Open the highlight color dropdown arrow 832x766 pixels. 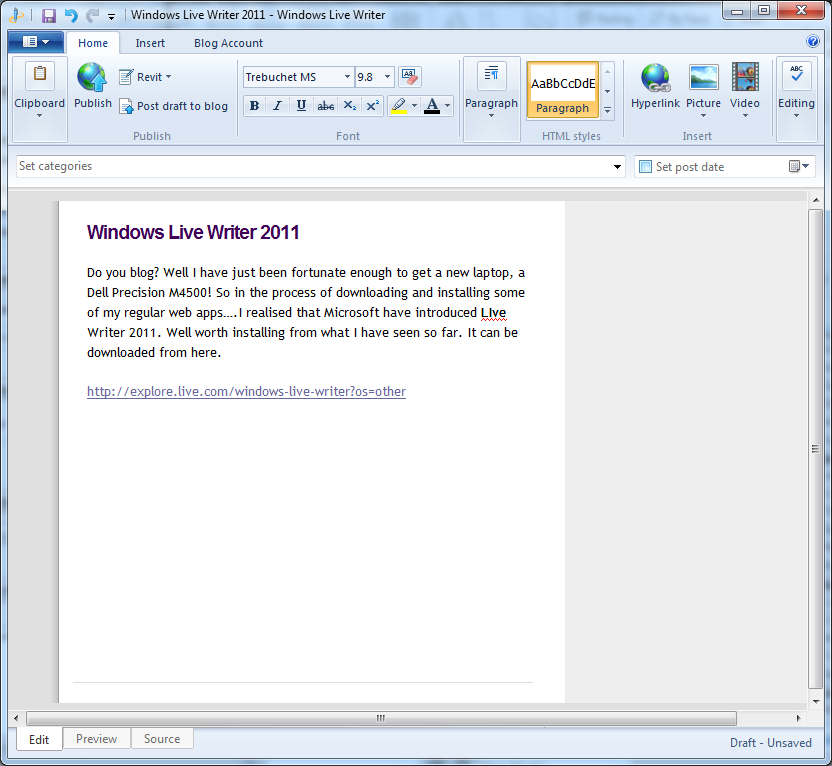[414, 106]
